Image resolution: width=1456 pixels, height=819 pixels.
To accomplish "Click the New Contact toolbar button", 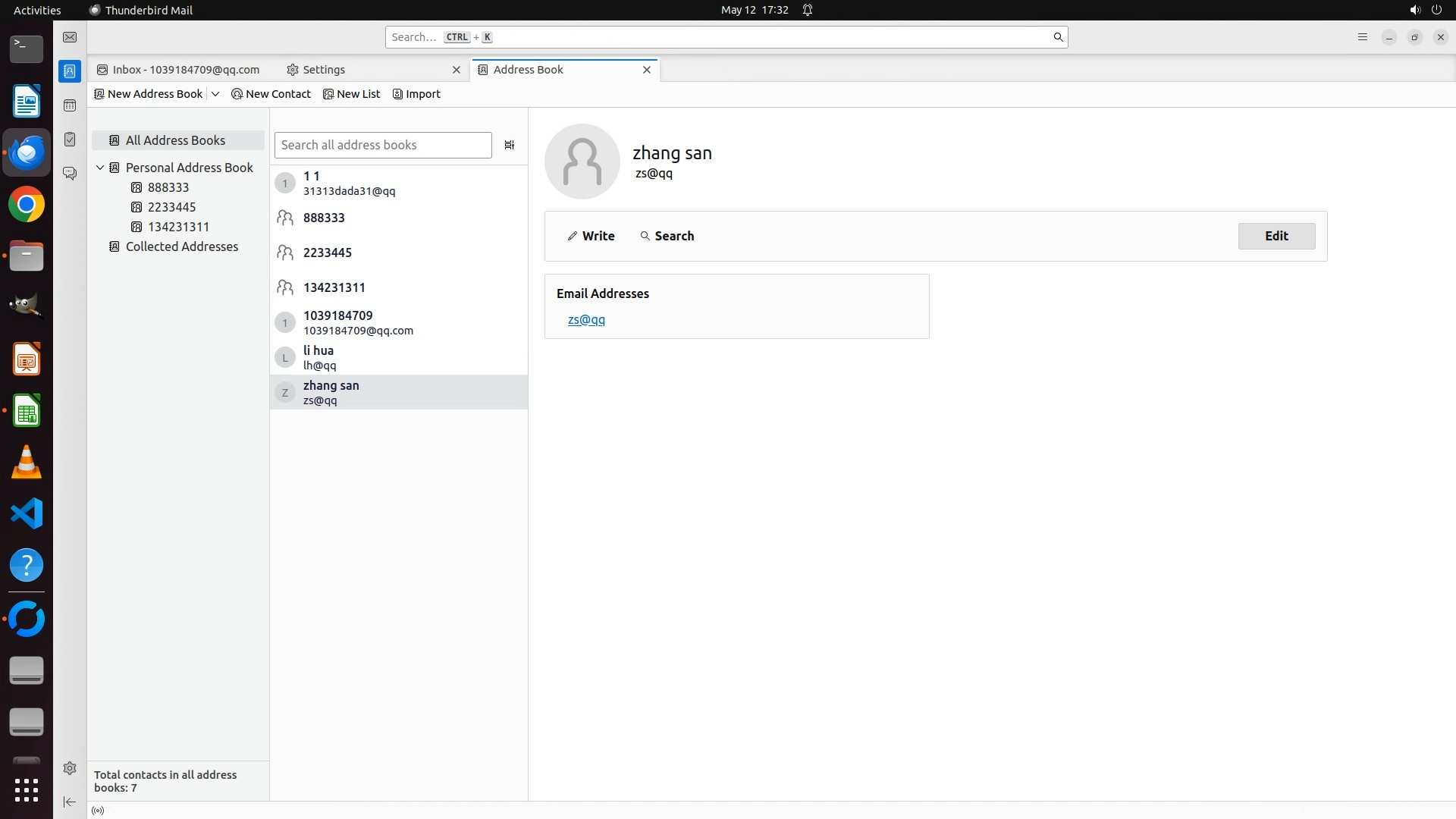I will pos(271,94).
